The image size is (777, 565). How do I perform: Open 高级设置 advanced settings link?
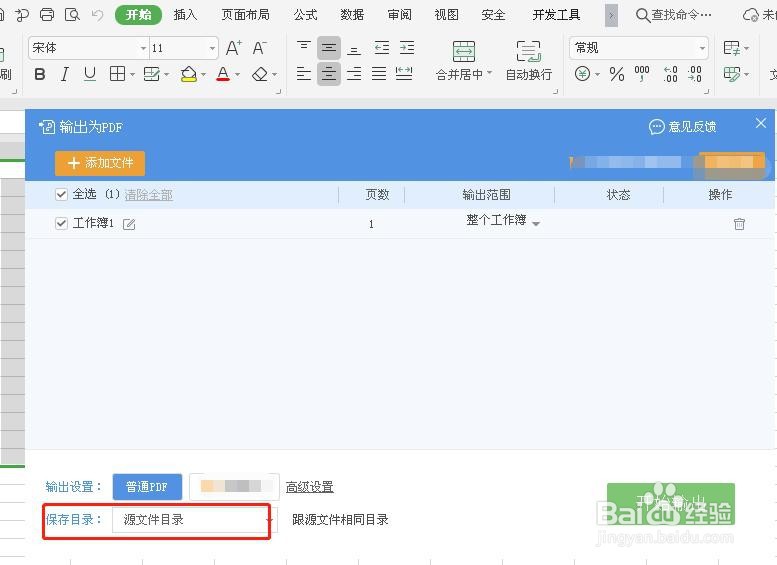point(310,487)
